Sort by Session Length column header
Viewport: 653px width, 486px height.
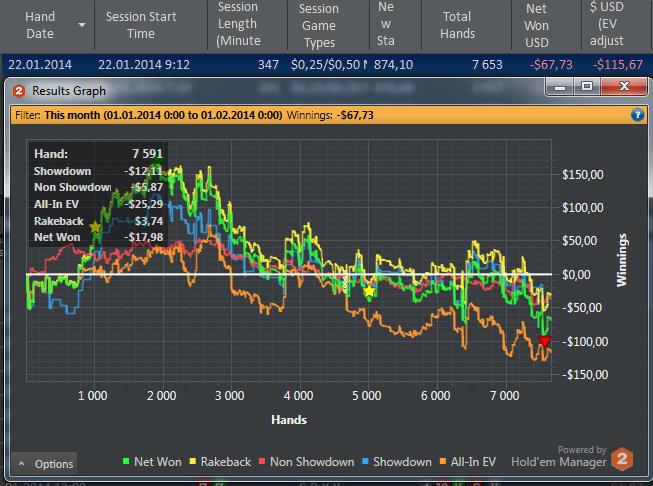(x=239, y=24)
